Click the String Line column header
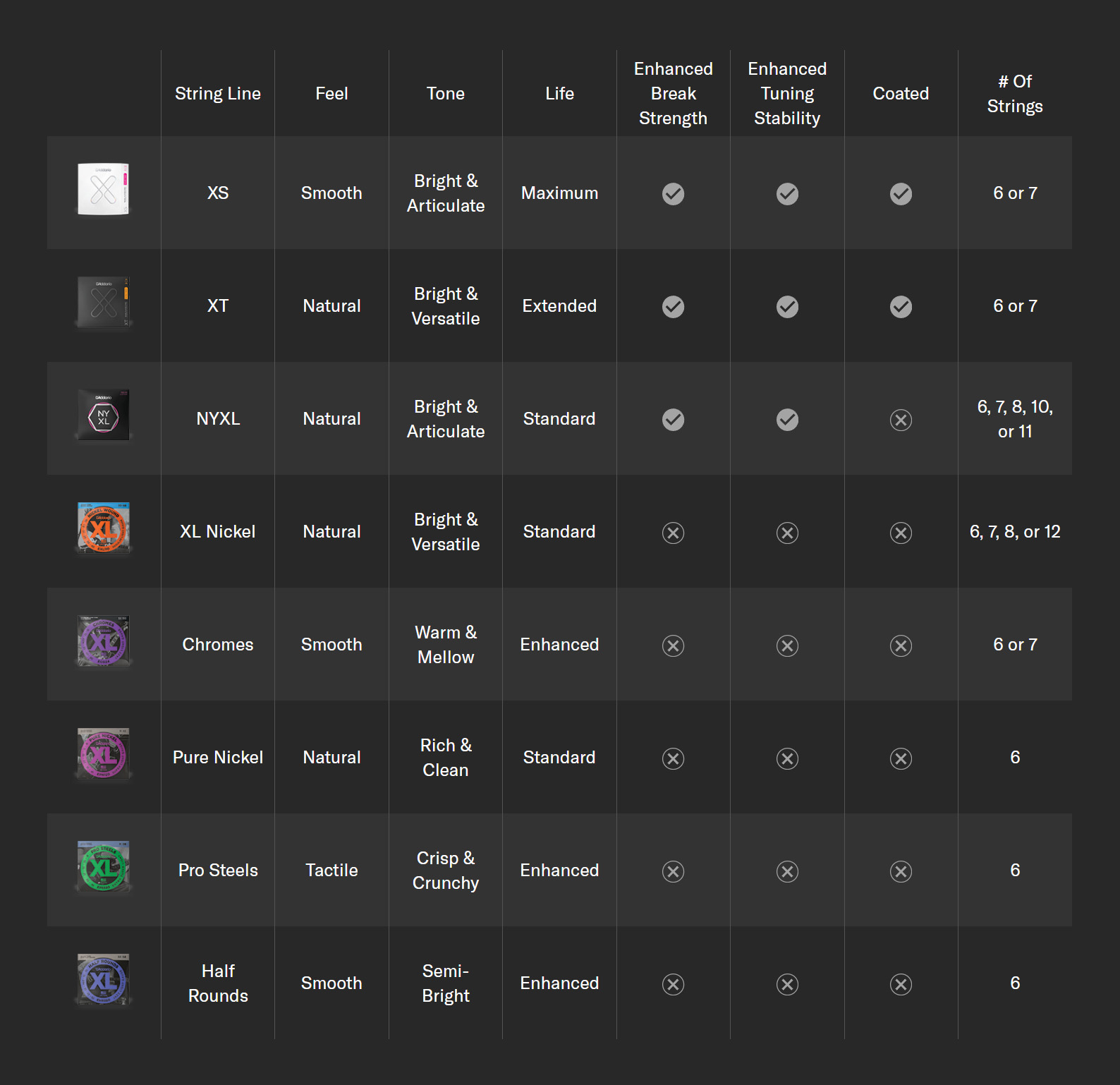This screenshot has height=1085, width=1120. point(218,94)
